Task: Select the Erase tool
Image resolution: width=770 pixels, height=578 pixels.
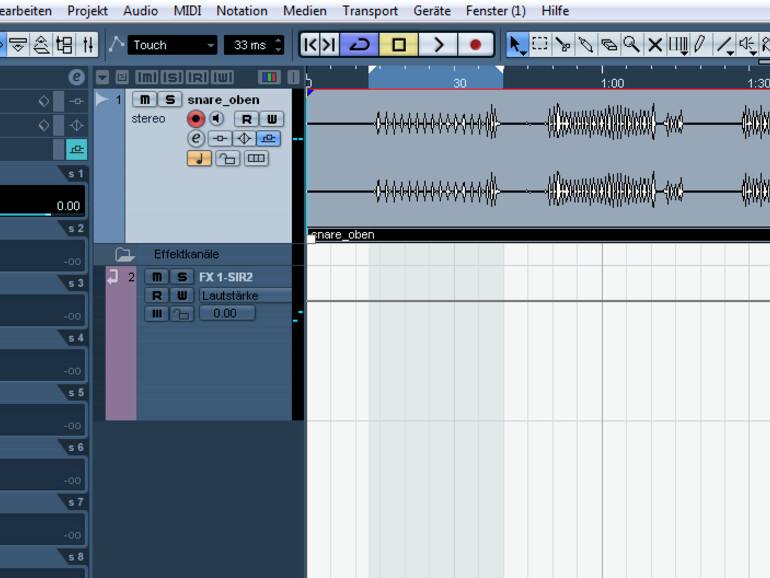Action: (608, 45)
